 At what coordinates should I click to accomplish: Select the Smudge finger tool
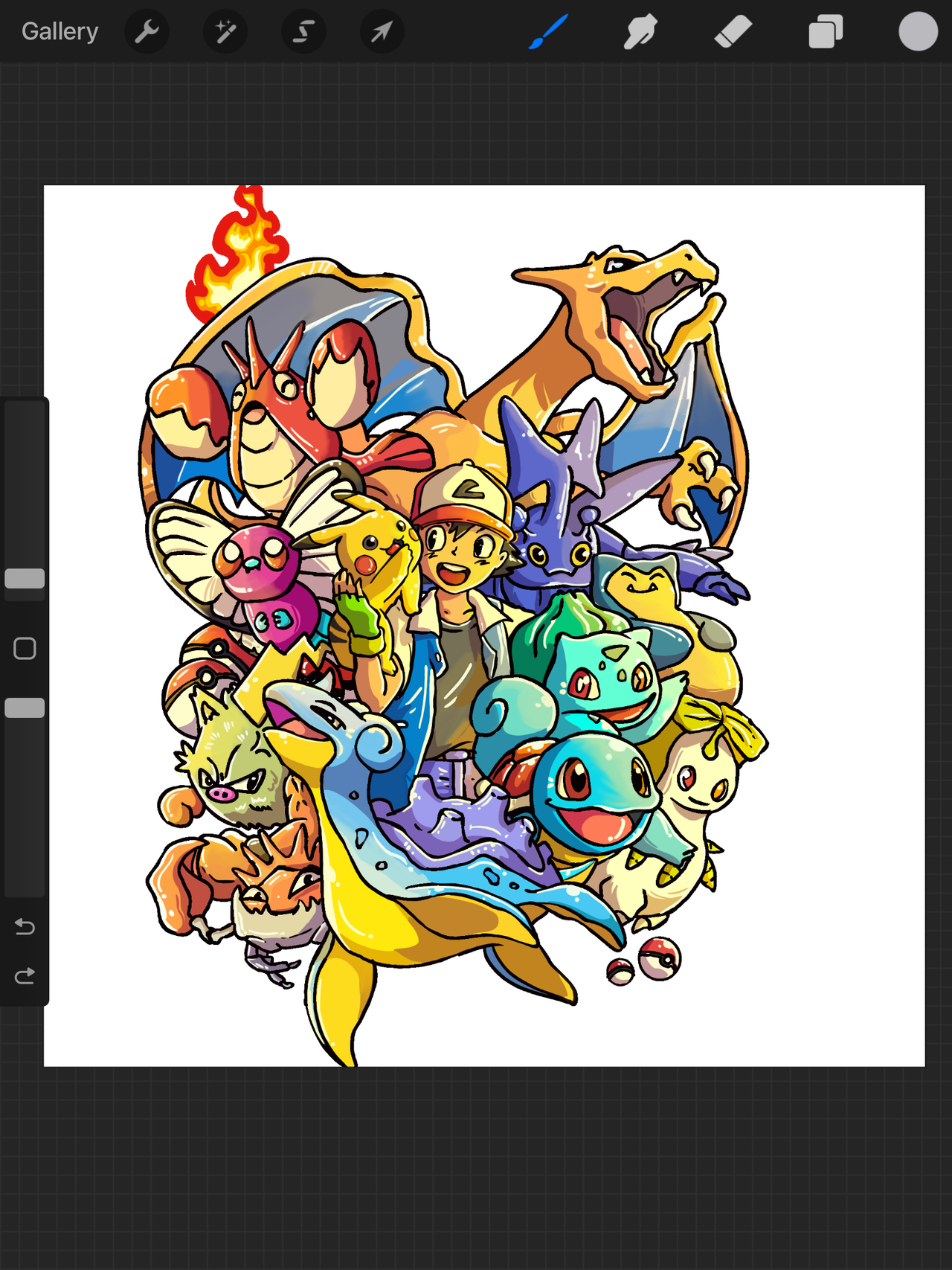click(640, 32)
